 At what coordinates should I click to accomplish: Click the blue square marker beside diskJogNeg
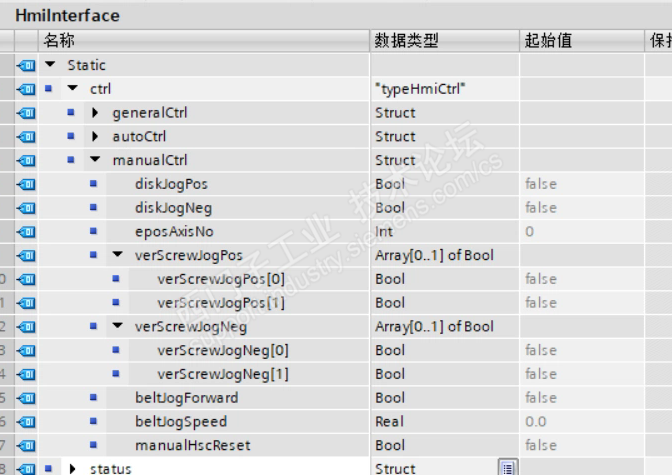[x=94, y=208]
